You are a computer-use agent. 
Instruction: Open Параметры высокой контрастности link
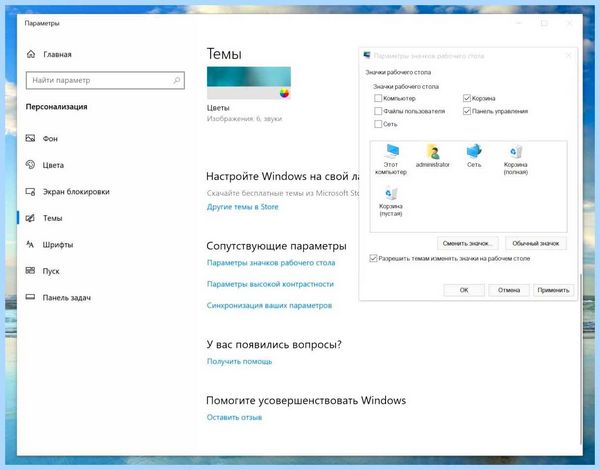tap(270, 284)
